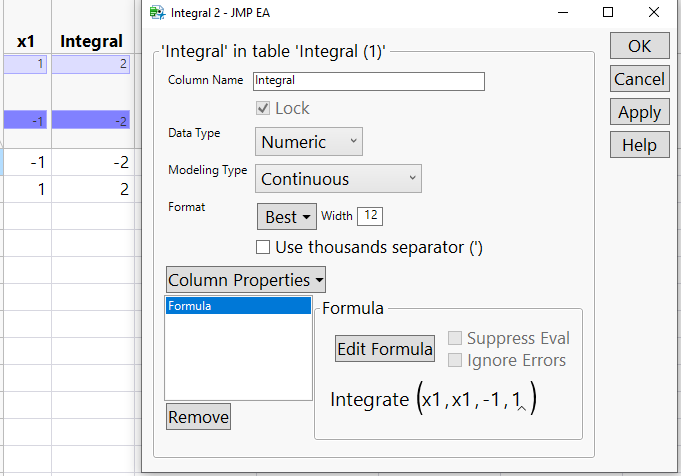Click the Column Name text field
This screenshot has height=476, width=681.
pos(368,81)
